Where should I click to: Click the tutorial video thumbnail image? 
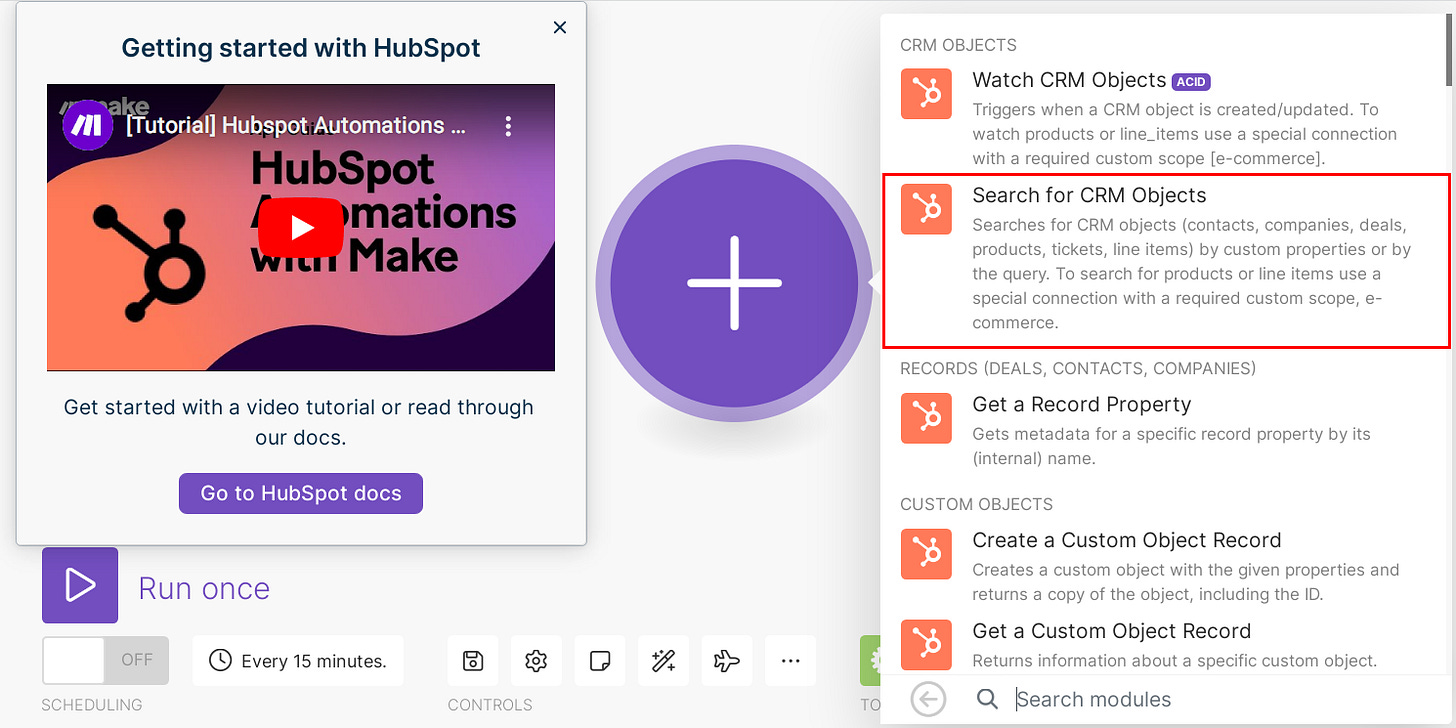point(301,228)
